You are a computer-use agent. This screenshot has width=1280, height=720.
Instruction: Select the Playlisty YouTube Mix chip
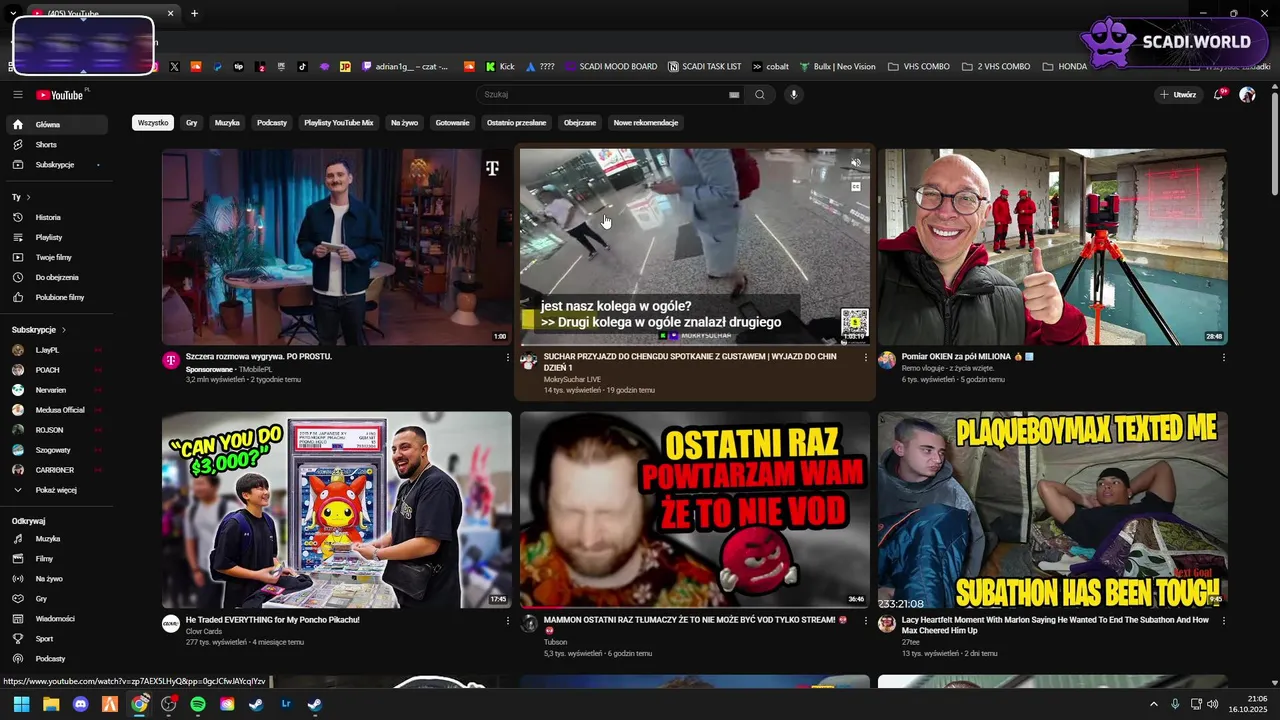[x=339, y=123]
